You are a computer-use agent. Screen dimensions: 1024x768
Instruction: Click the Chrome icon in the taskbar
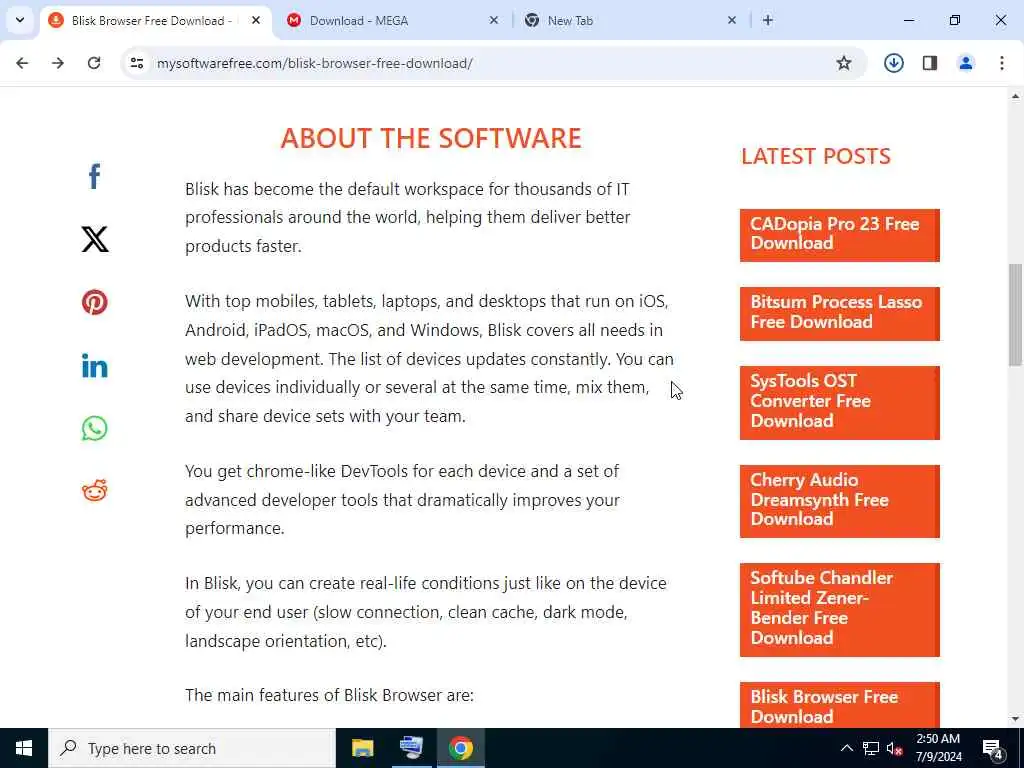point(460,748)
